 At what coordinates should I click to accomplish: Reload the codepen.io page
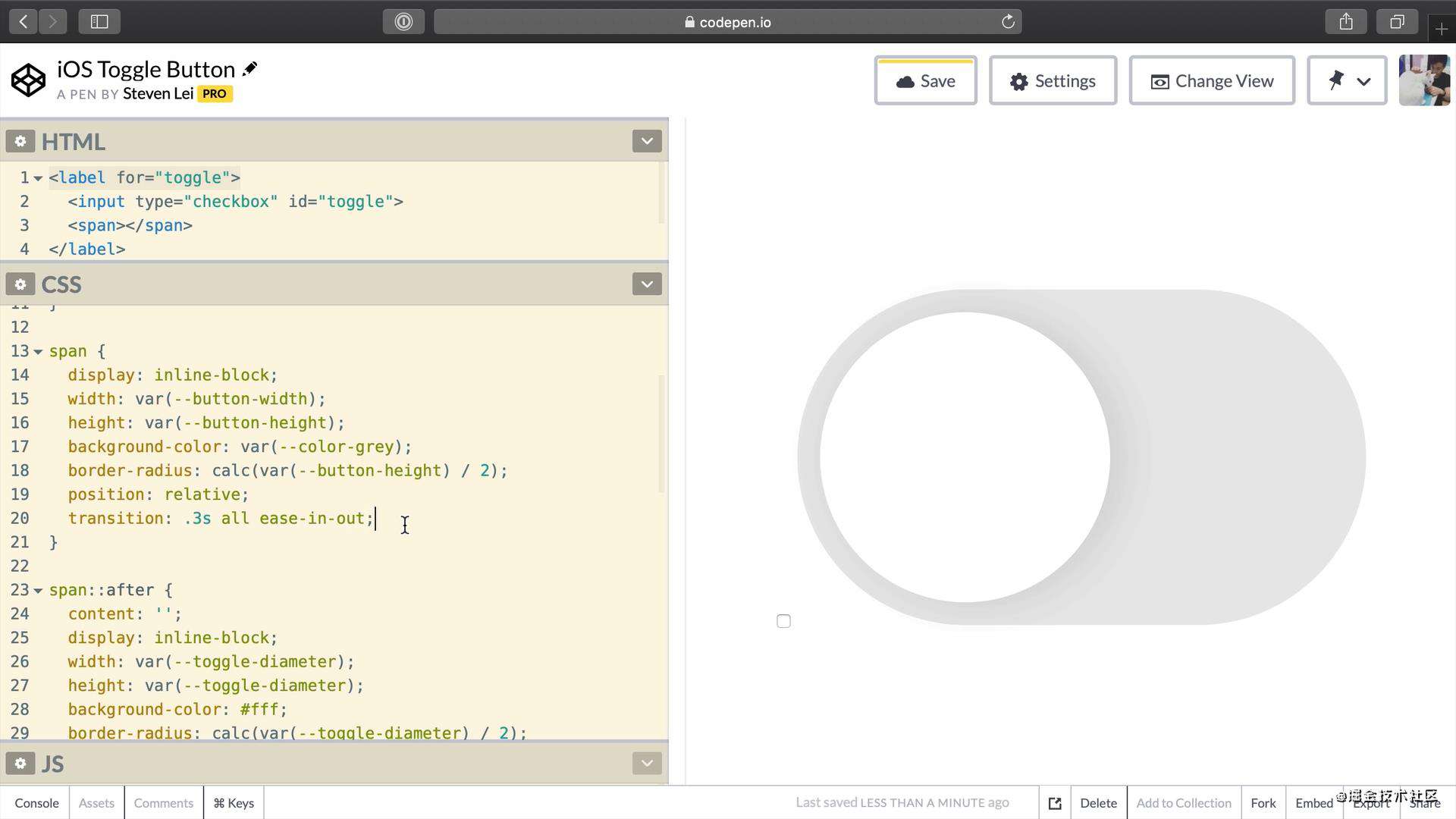point(1008,22)
